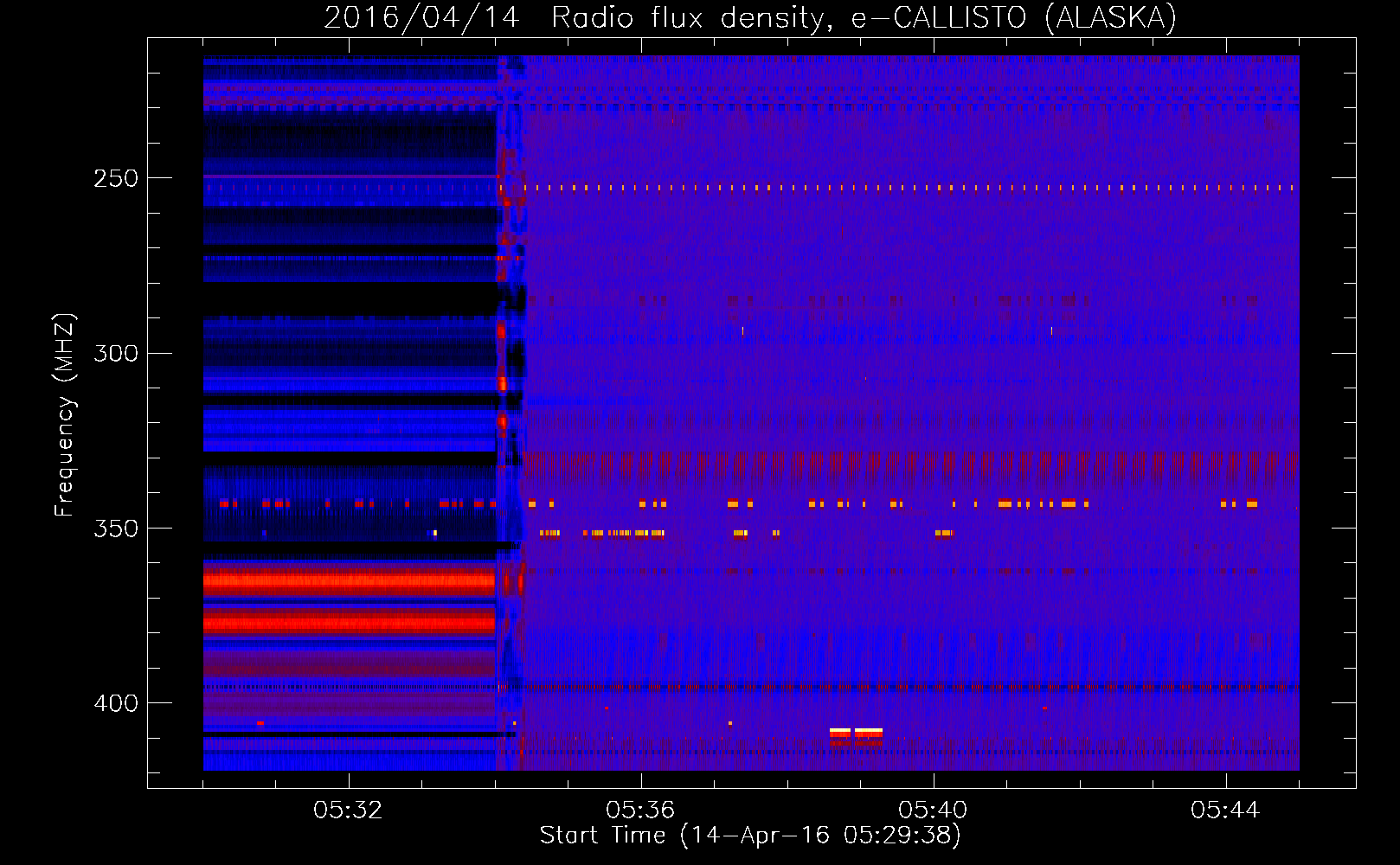Select the 300 frequency tick label
Screen dimensions: 1400x865
coord(116,353)
